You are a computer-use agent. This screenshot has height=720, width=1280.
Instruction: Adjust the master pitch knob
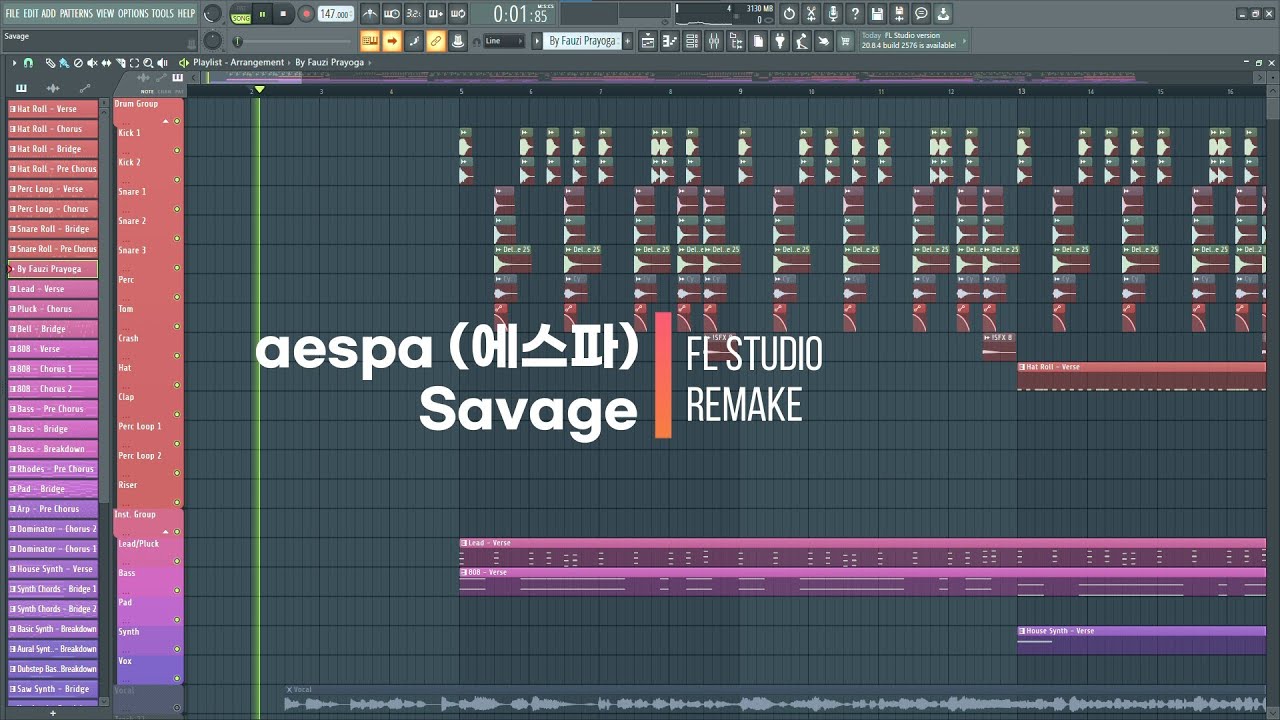tap(213, 41)
